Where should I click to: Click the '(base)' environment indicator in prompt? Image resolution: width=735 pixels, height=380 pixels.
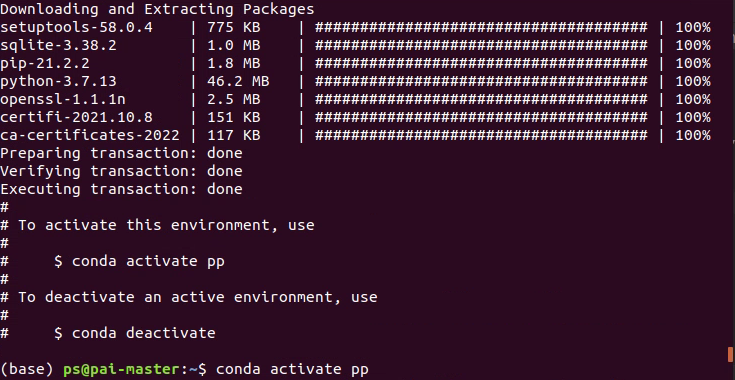[x=27, y=370]
